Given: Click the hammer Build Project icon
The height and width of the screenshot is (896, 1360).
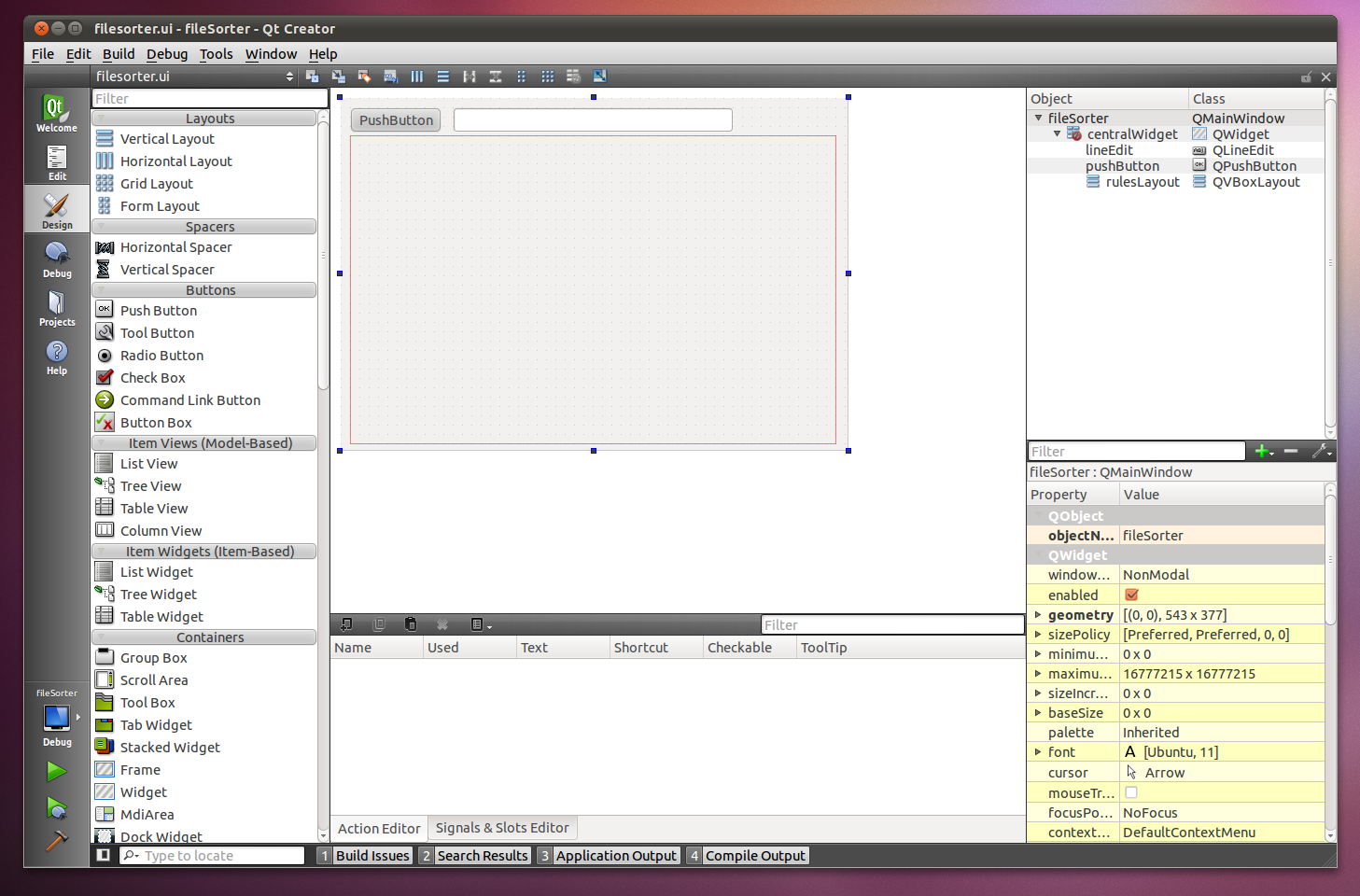Looking at the screenshot, I should [56, 840].
